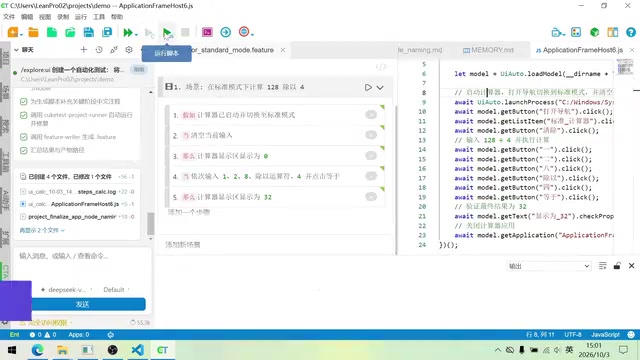Collapse the scenario with chevron down

[380, 87]
